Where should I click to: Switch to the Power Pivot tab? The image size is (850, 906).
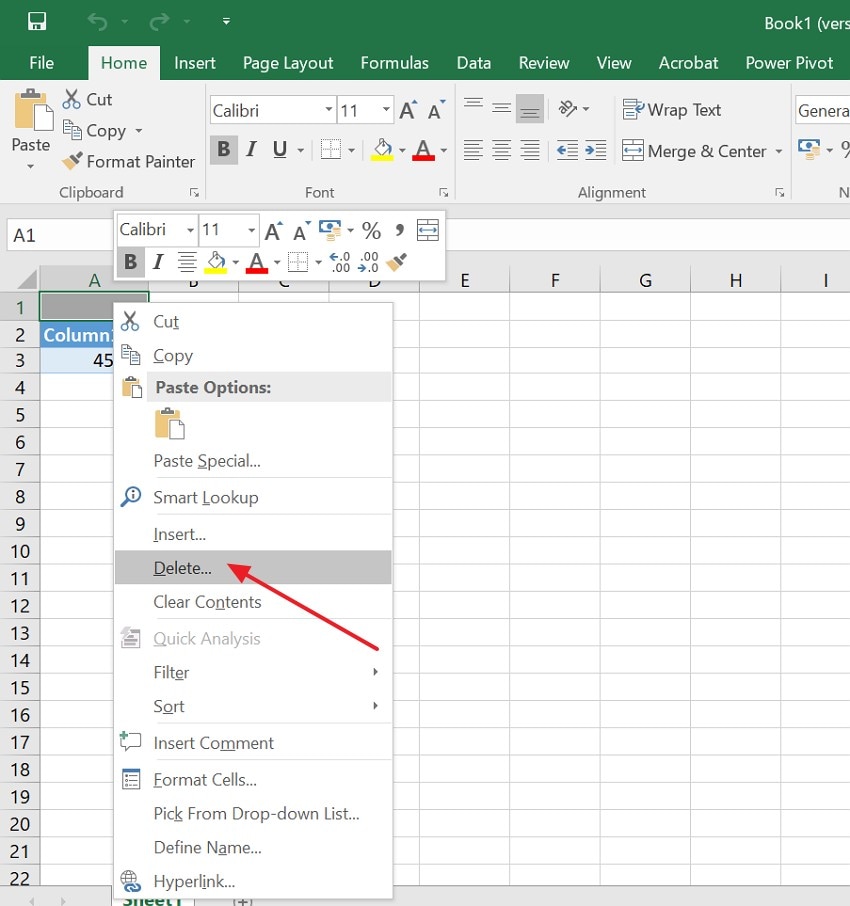789,62
